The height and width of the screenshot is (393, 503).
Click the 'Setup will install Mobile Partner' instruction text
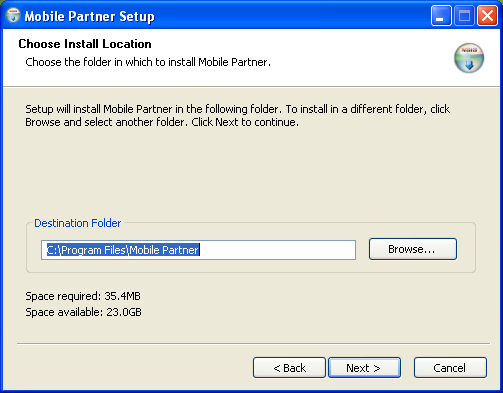click(238, 109)
